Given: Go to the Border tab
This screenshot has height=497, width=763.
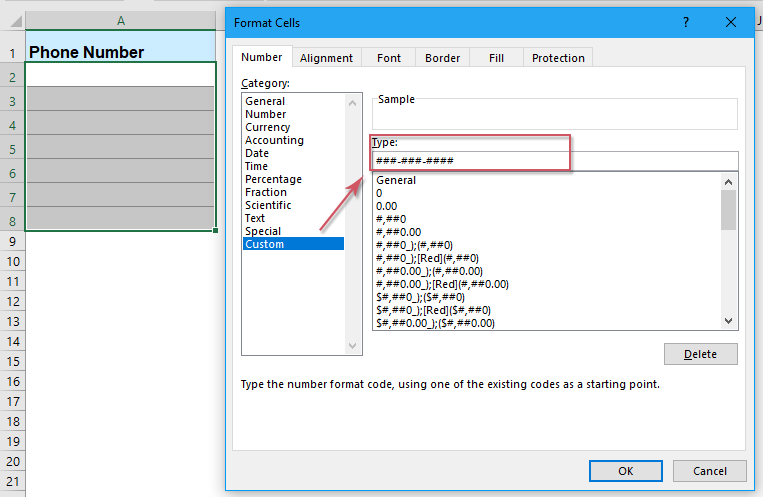Looking at the screenshot, I should [442, 58].
